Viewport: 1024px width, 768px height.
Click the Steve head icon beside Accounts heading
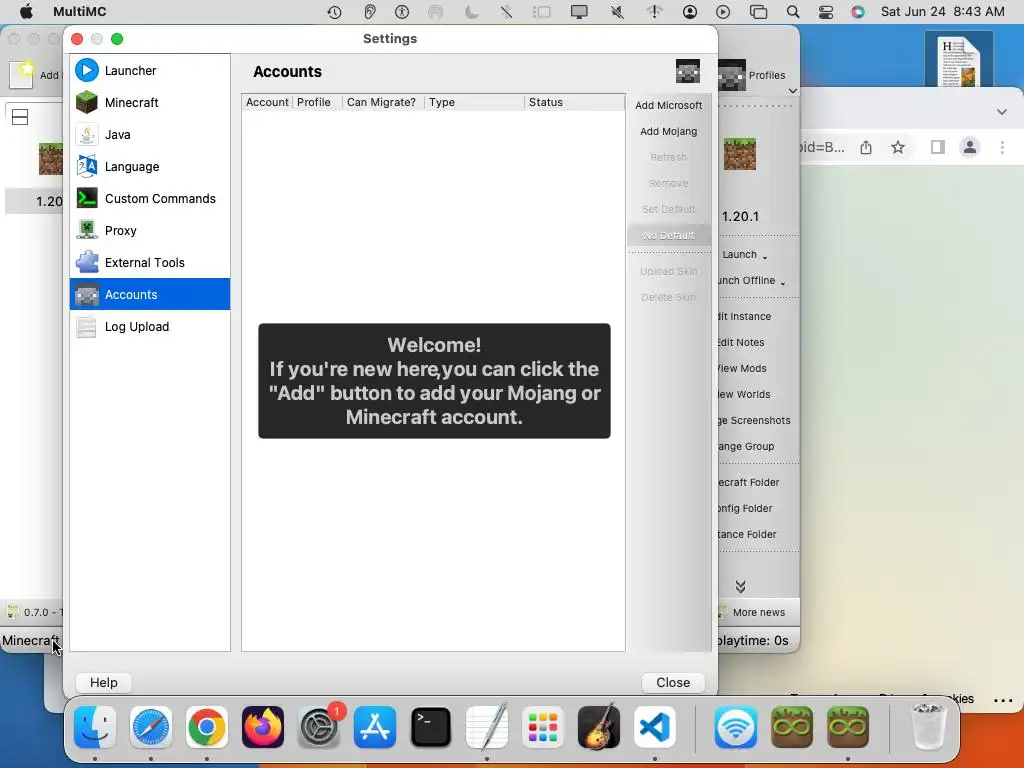[x=688, y=71]
